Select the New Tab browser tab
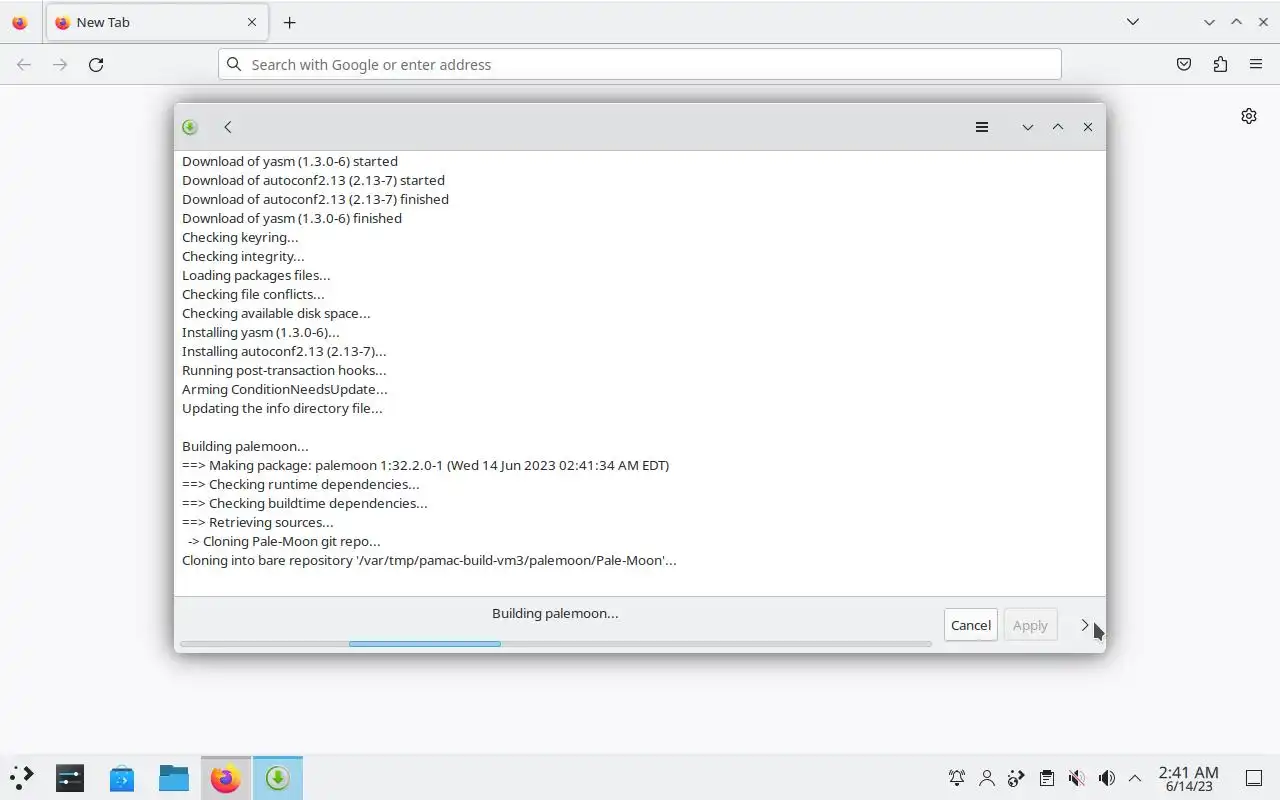This screenshot has height=800, width=1280. point(156,22)
